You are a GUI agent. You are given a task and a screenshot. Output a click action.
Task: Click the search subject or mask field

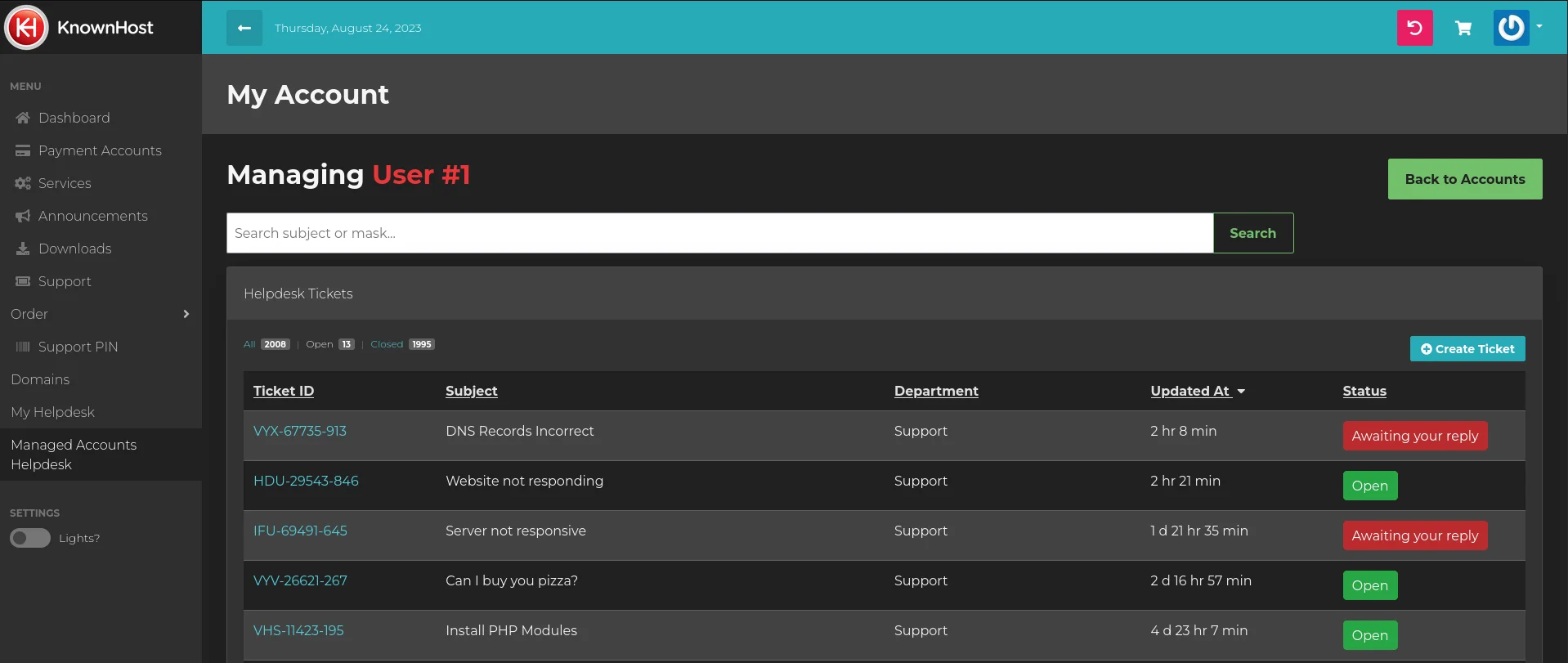point(719,233)
